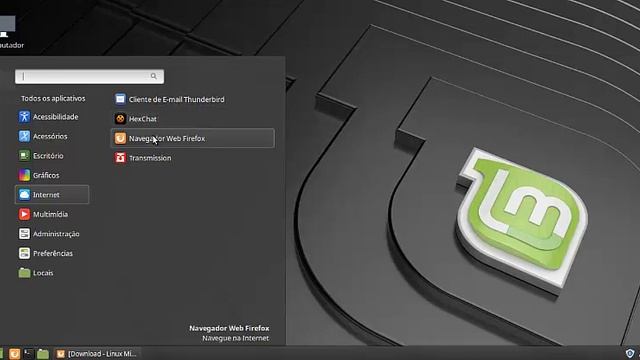Click the Multimídia play icon

pos(24,214)
